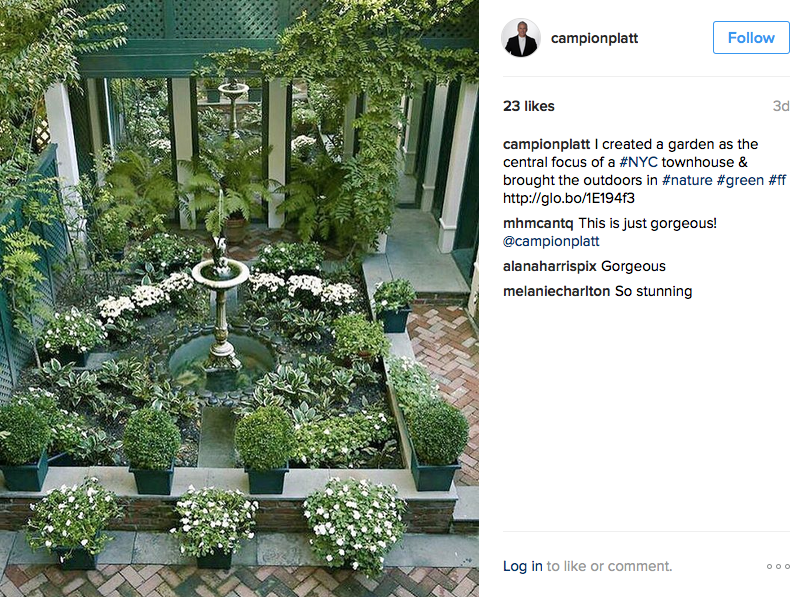Screen dimensions: 811x597
Task: Open campionplatt's profile avatar
Action: coord(521,38)
